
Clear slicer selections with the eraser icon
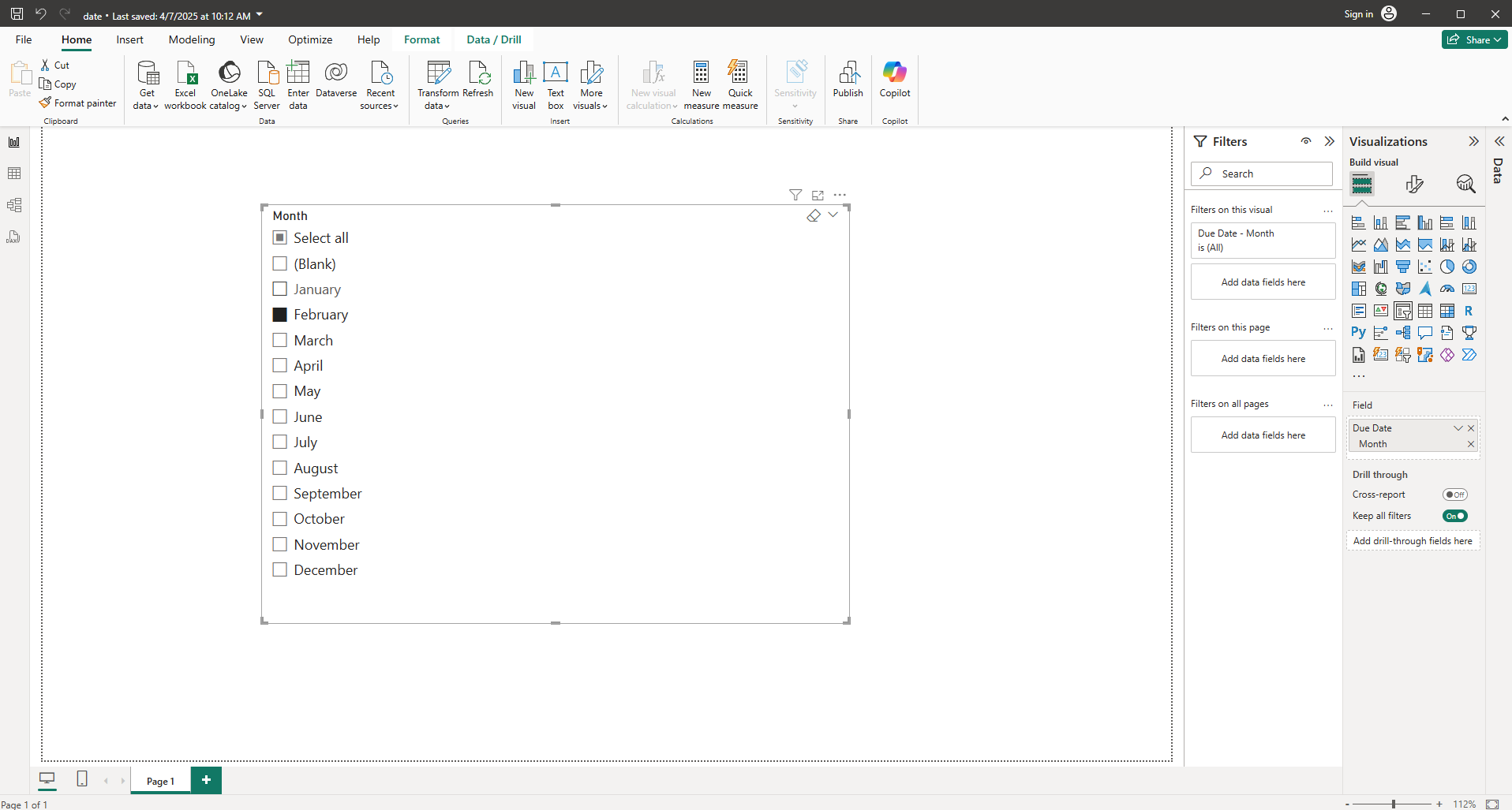click(x=814, y=215)
